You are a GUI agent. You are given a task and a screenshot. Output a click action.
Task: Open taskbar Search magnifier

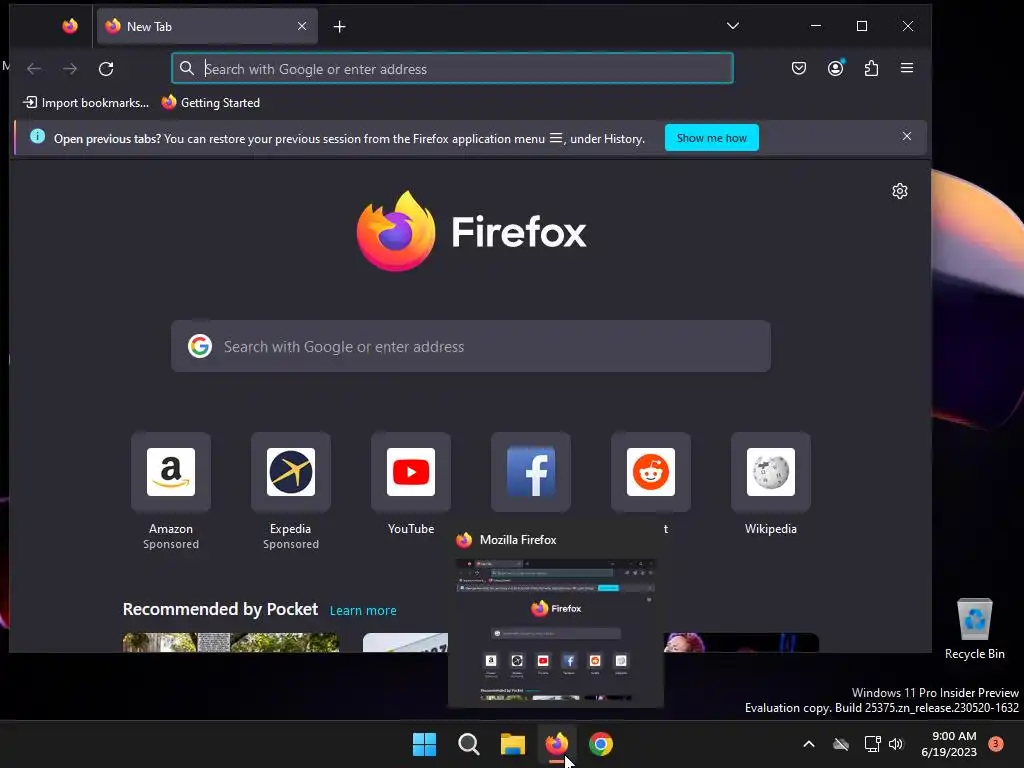point(469,744)
